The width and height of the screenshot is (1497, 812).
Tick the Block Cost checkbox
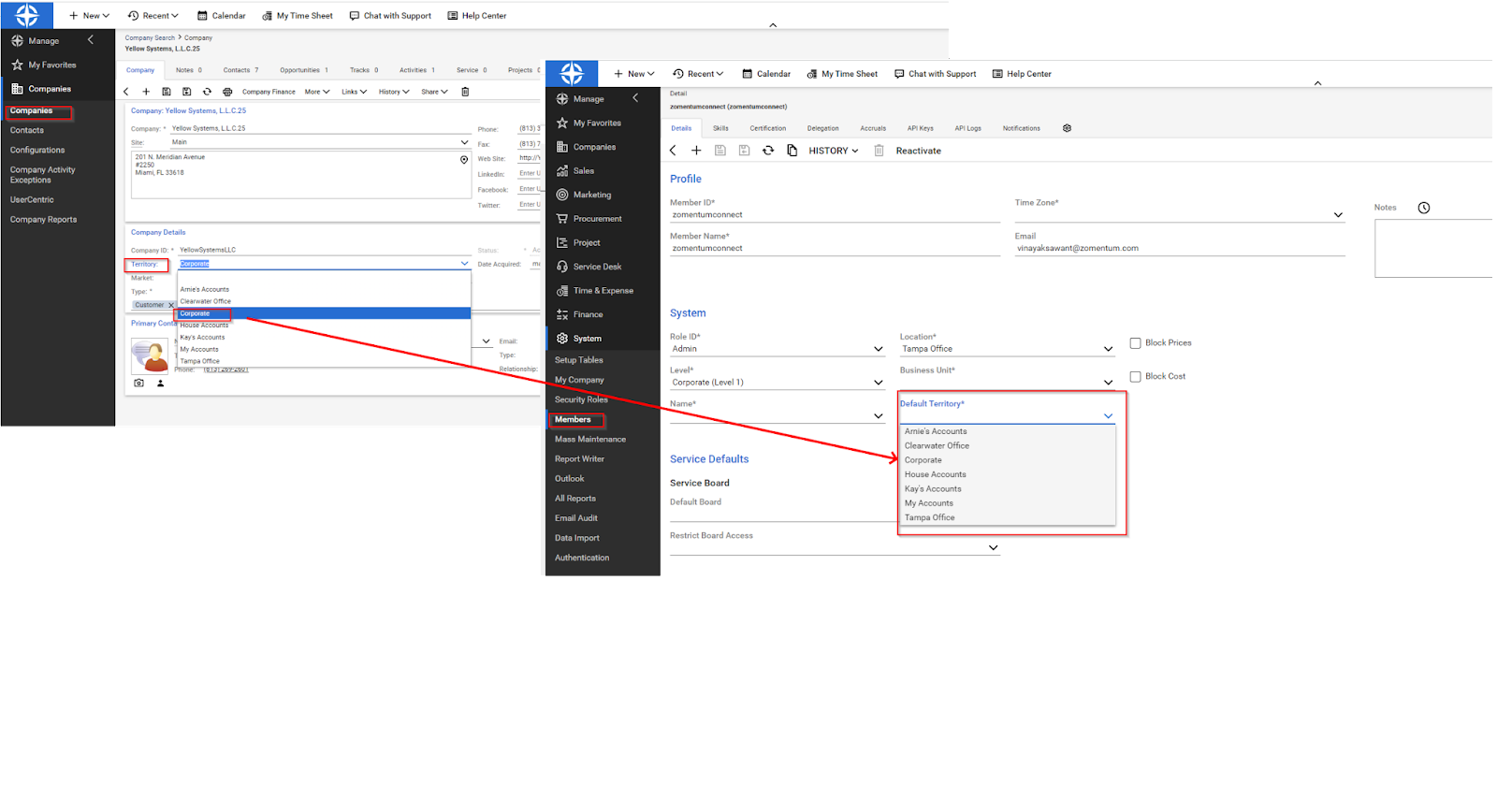click(x=1135, y=377)
